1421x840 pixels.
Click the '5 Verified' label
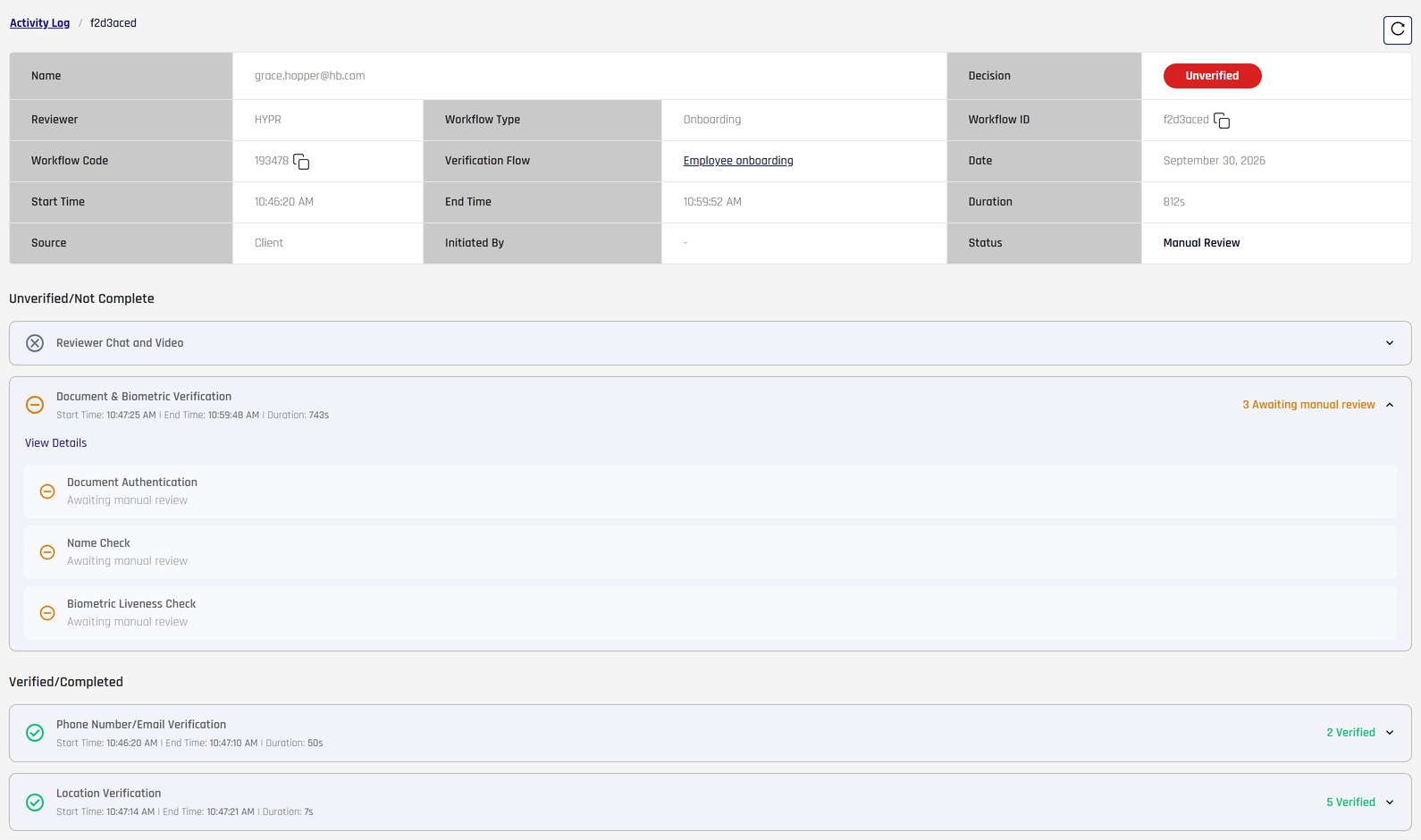[x=1350, y=802]
